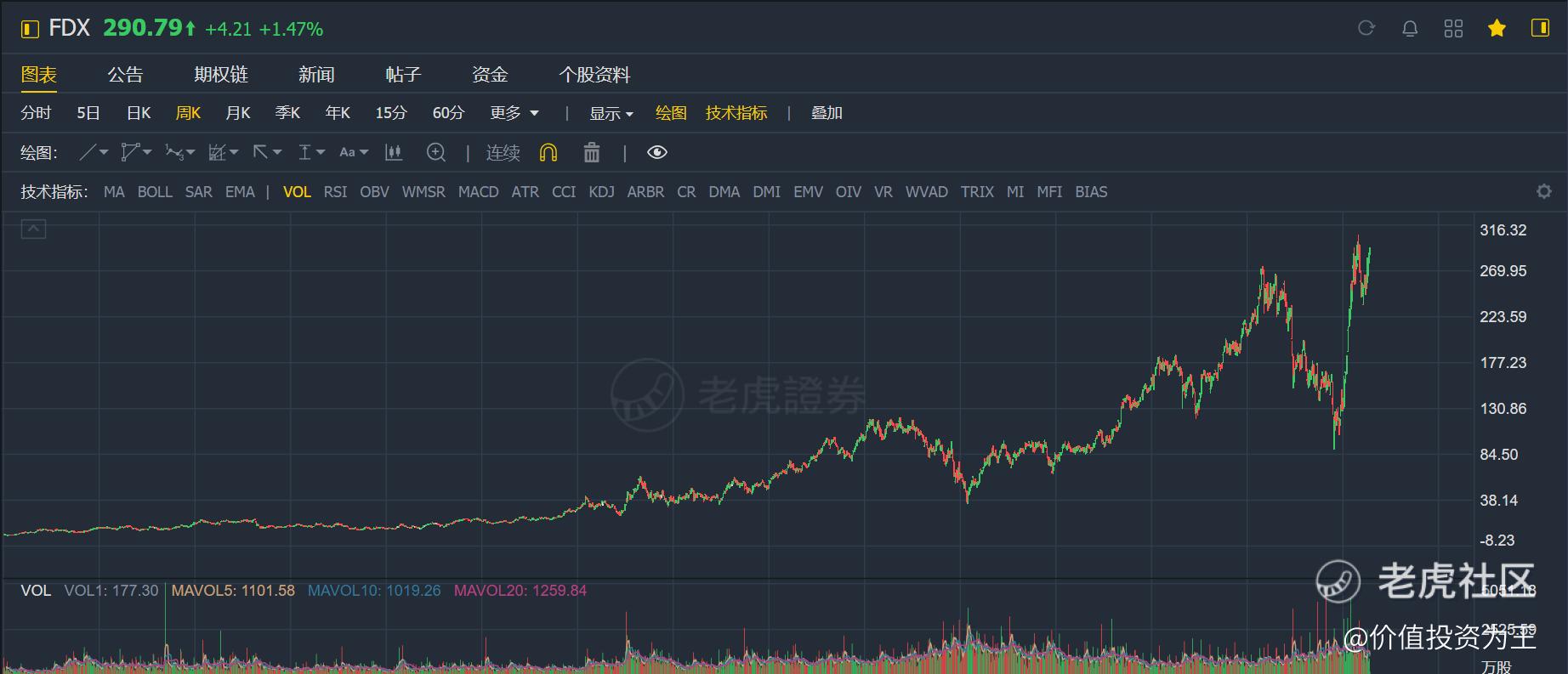Open the arrow annotation tool dropdown
1568x674 pixels.
click(x=267, y=152)
